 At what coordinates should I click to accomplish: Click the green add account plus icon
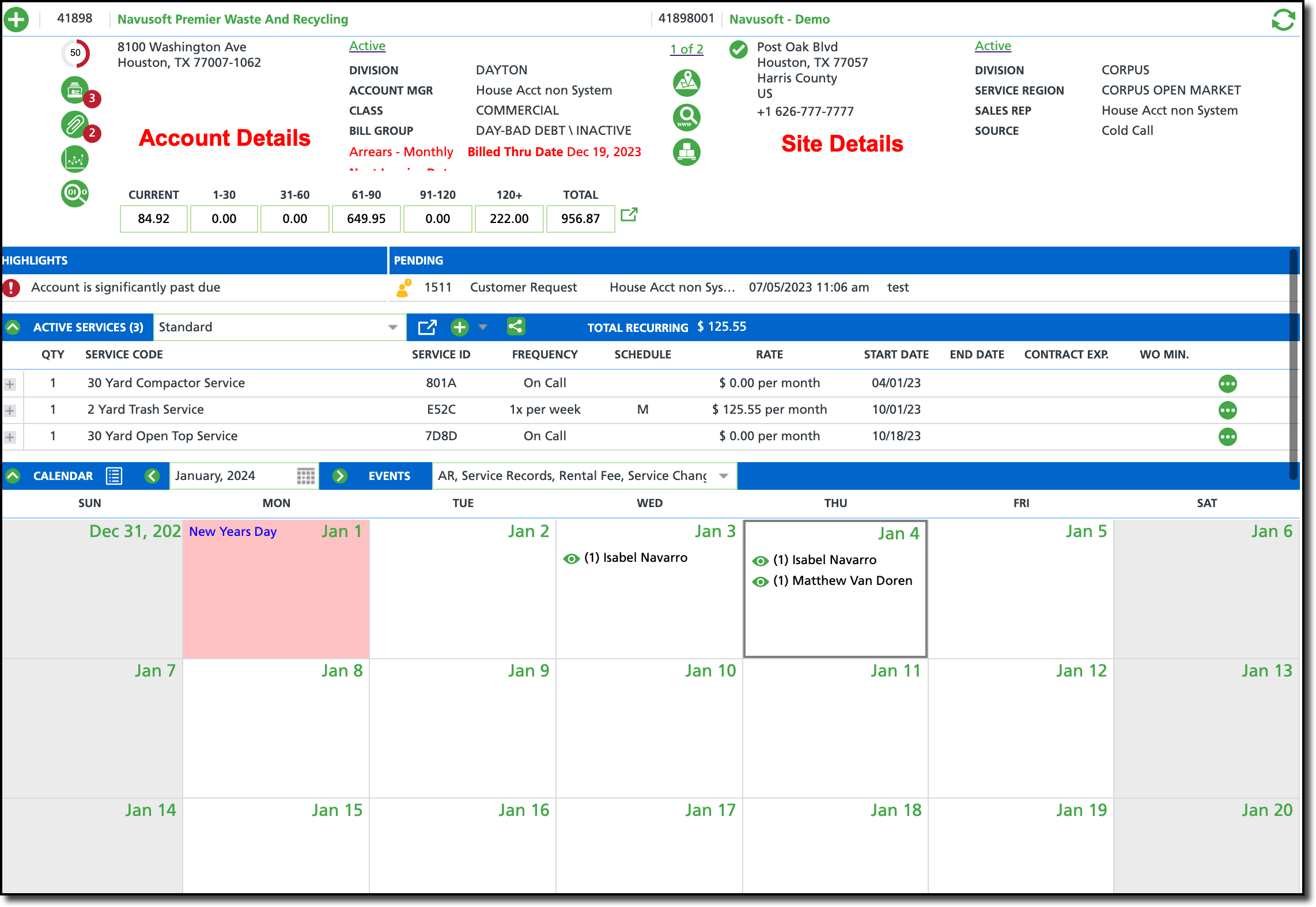coord(16,20)
